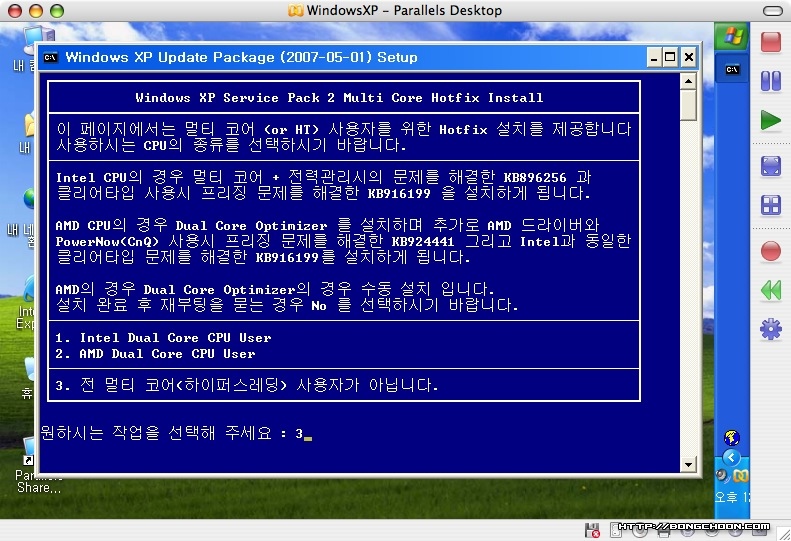791x541 pixels.
Task: Click the green Play triangle in Parallels toolbar
Action: 770,120
